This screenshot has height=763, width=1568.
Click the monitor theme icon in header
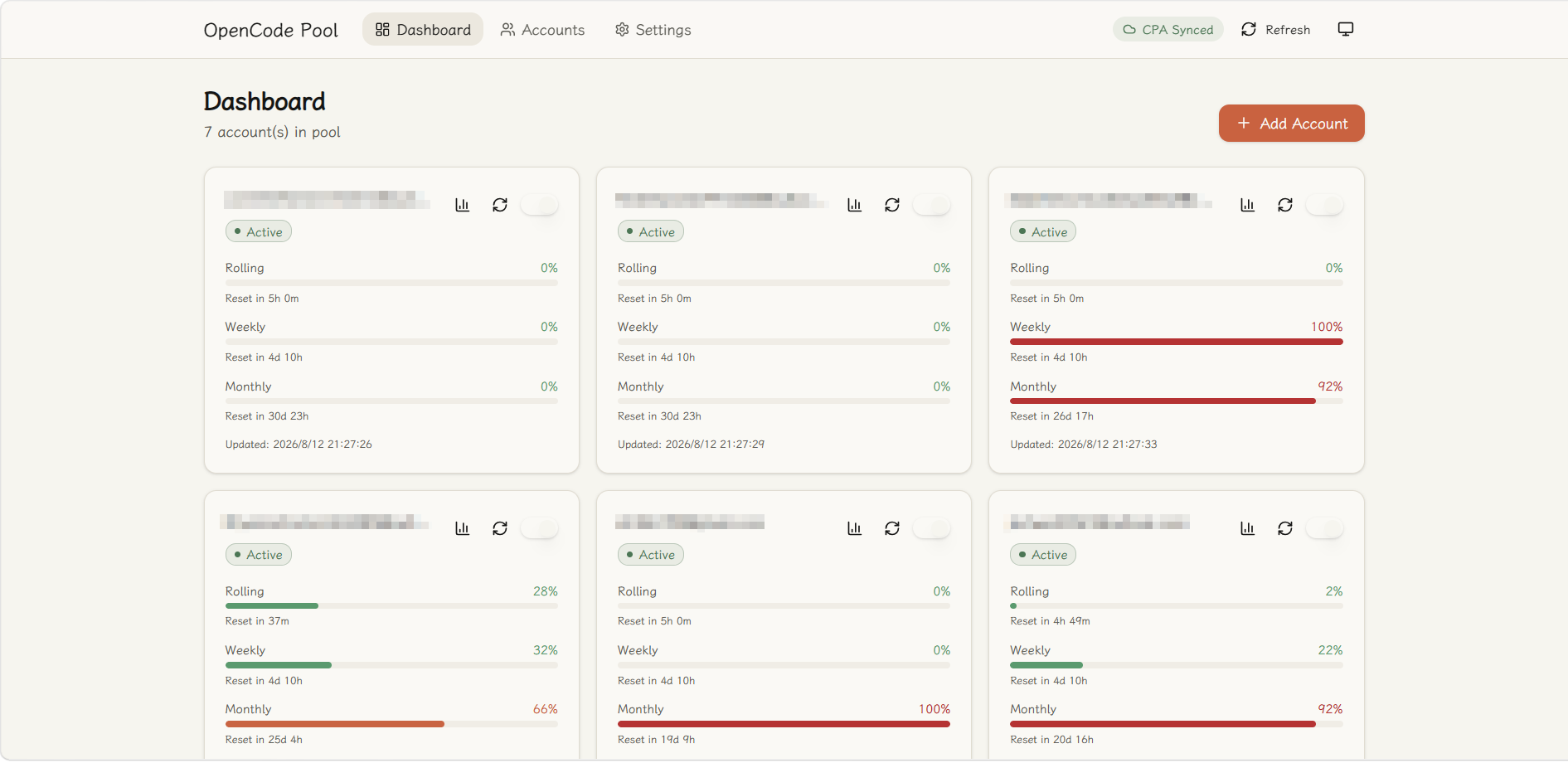click(1346, 30)
